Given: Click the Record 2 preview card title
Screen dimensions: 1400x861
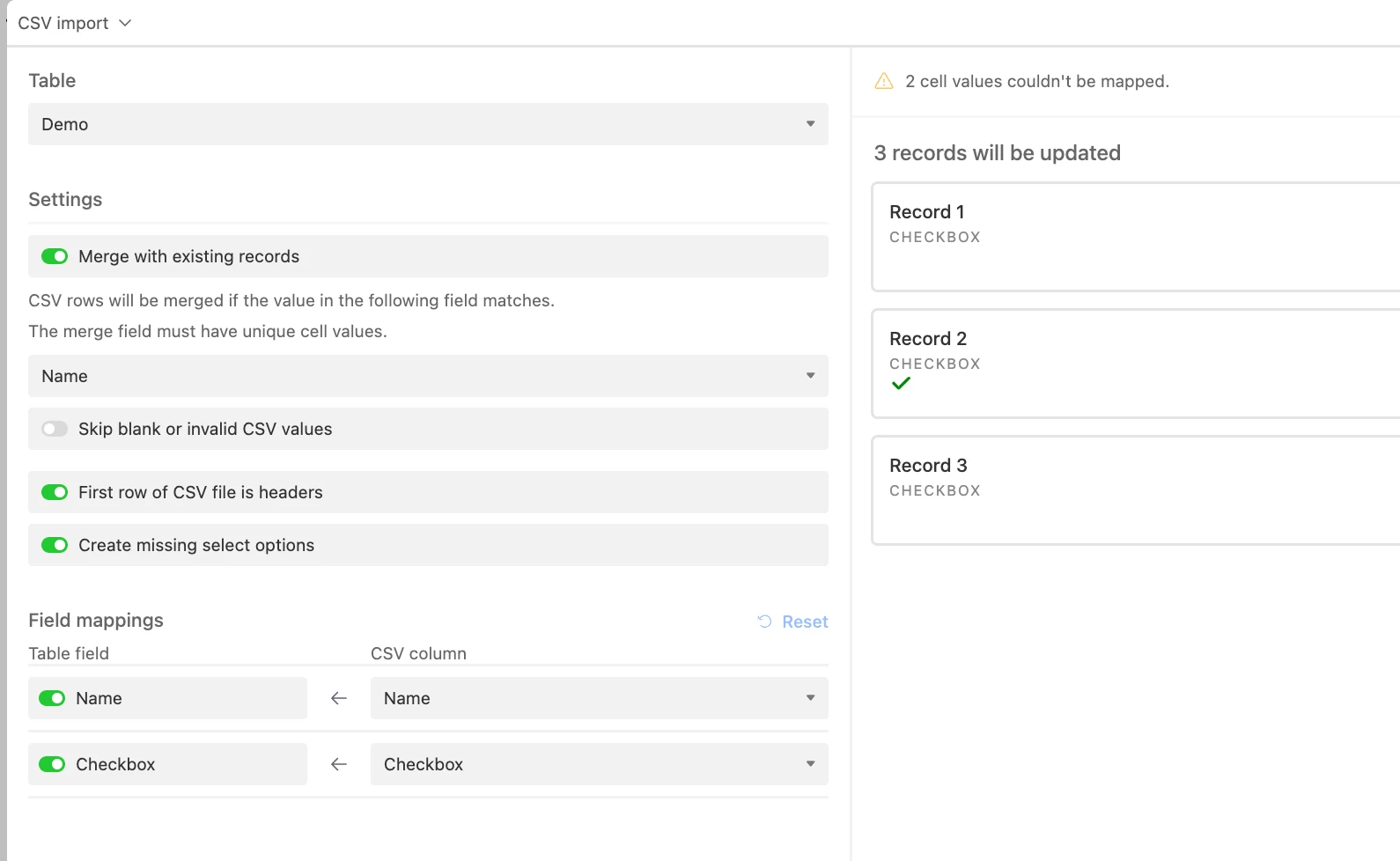Looking at the screenshot, I should [928, 339].
